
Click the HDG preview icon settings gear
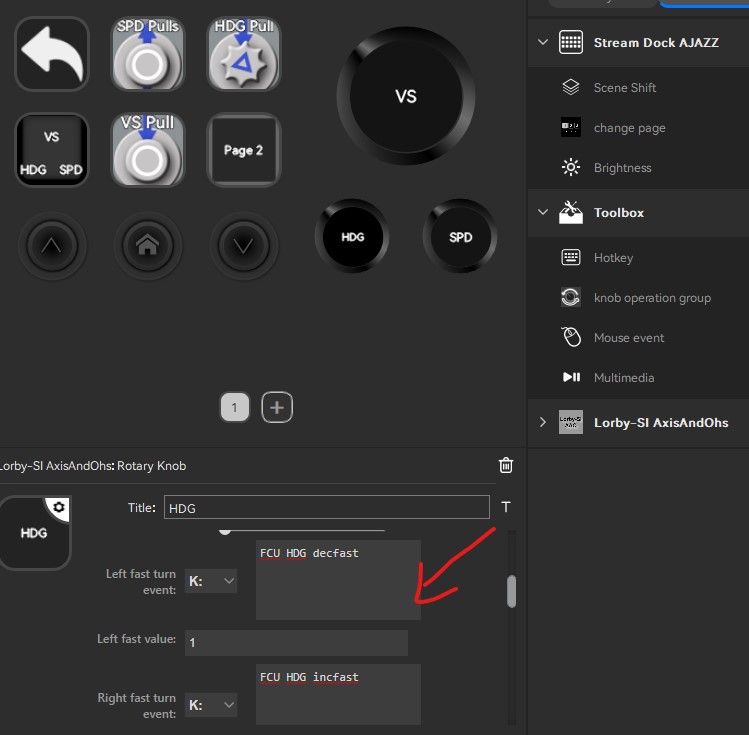point(59,507)
